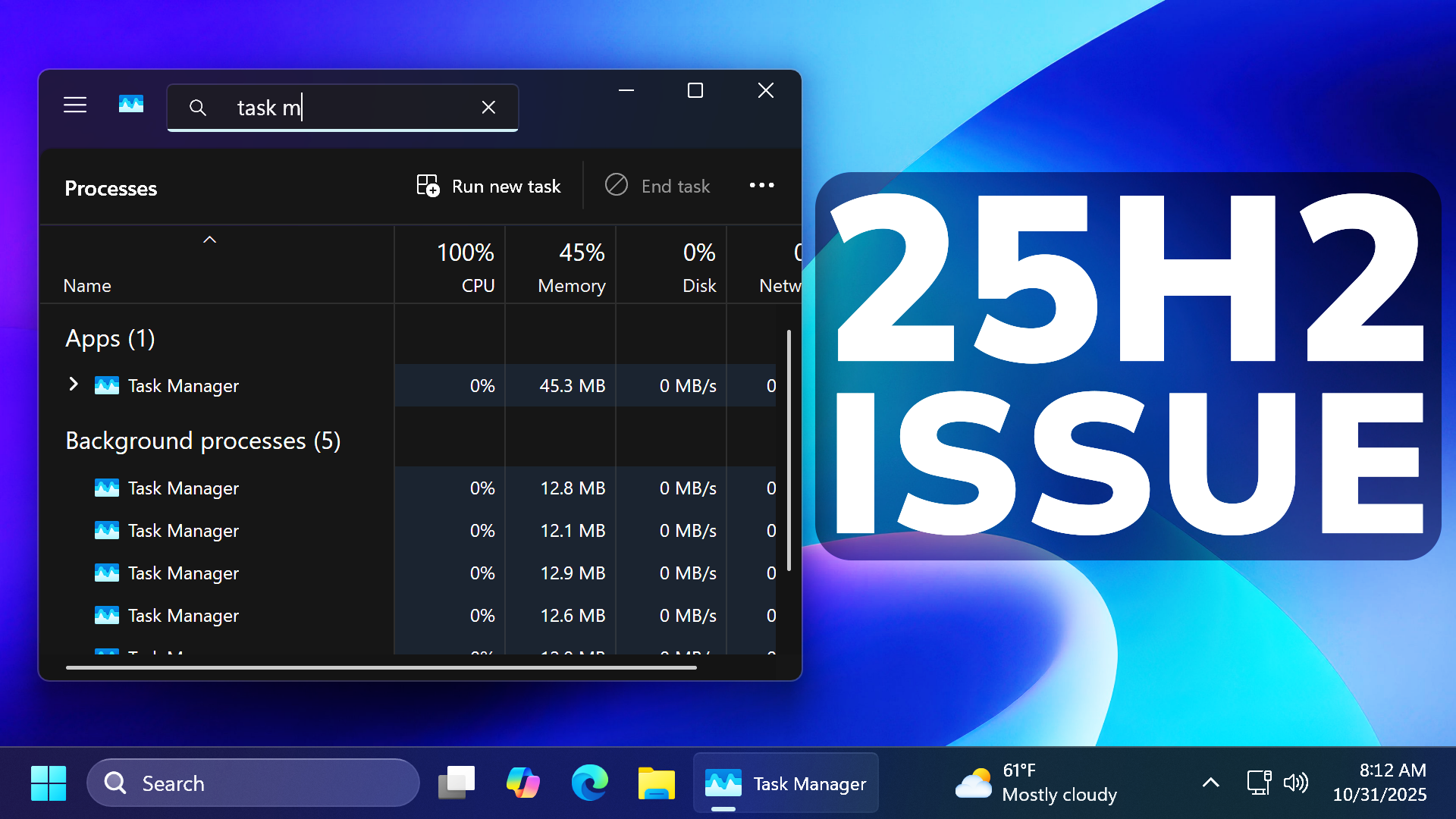Open Copilot from the taskbar
1456x819 pixels.
tap(523, 783)
